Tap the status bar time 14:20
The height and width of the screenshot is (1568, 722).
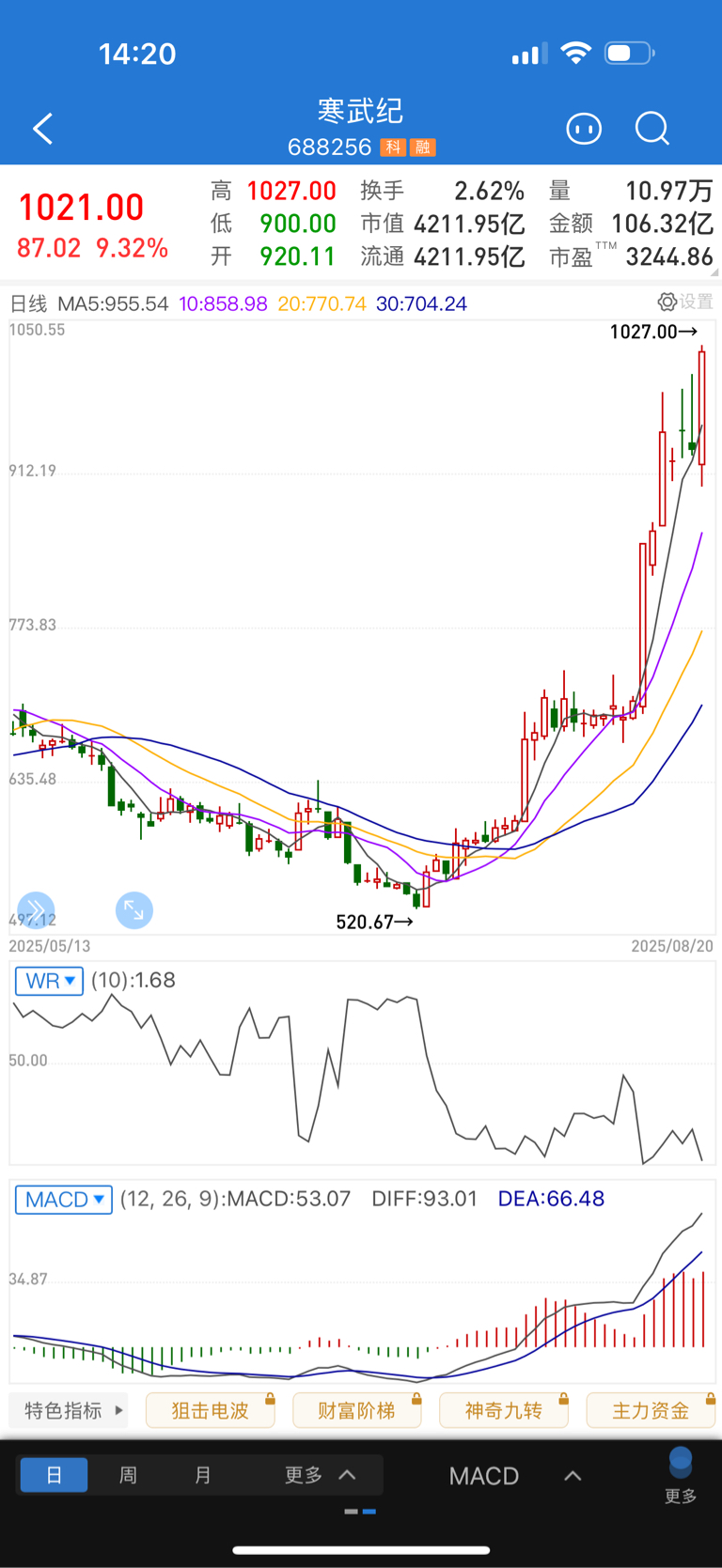click(137, 54)
